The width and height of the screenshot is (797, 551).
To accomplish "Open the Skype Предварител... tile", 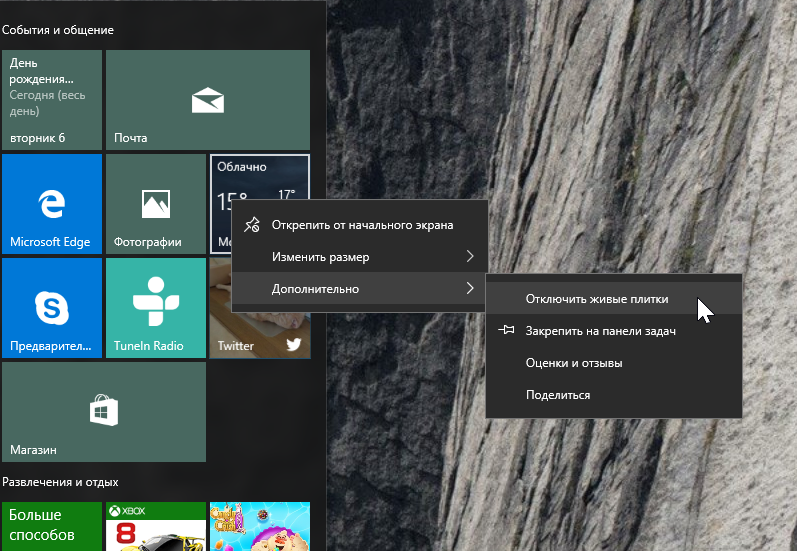I will 52,308.
